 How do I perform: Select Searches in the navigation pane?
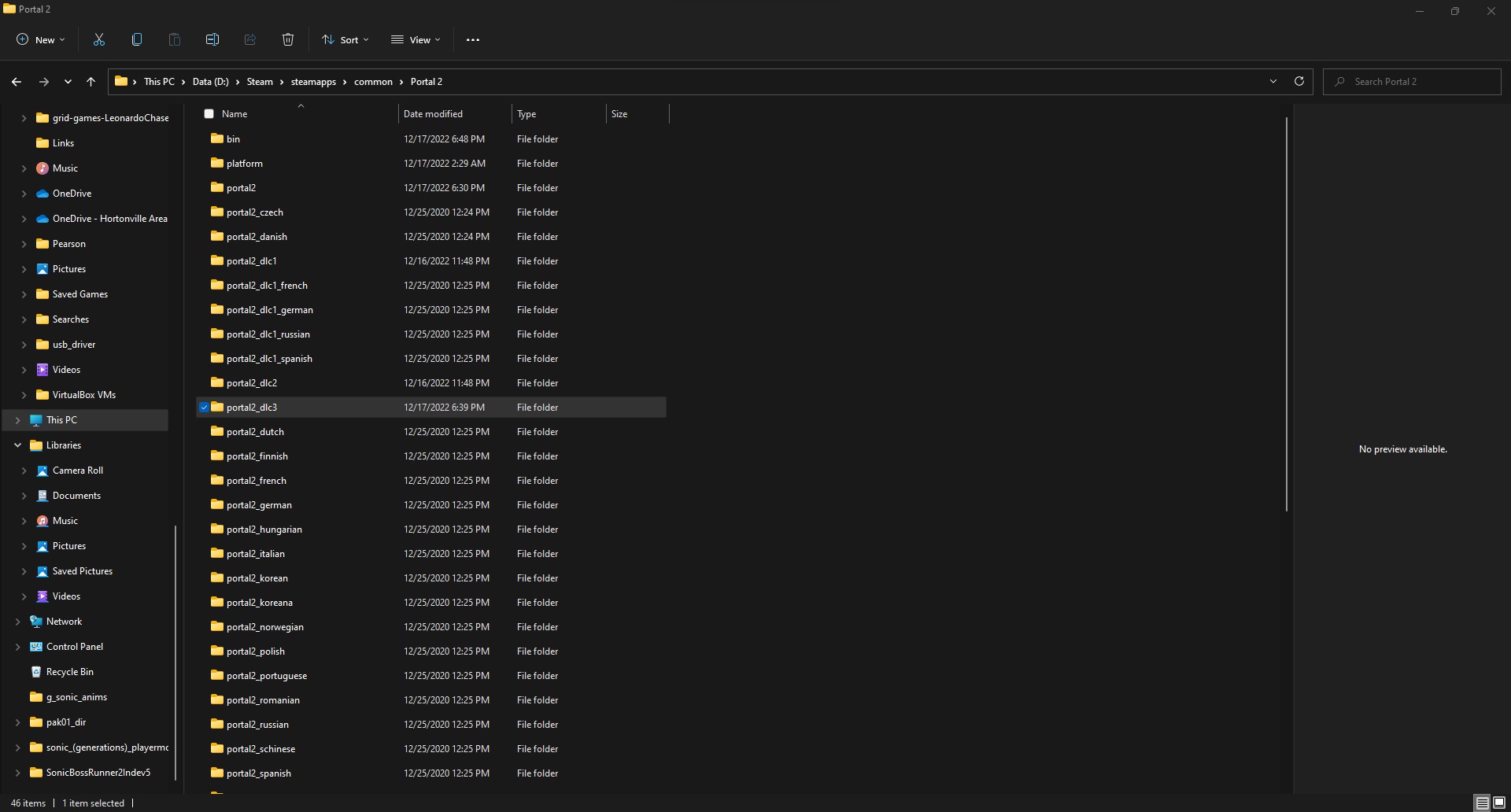click(x=71, y=319)
